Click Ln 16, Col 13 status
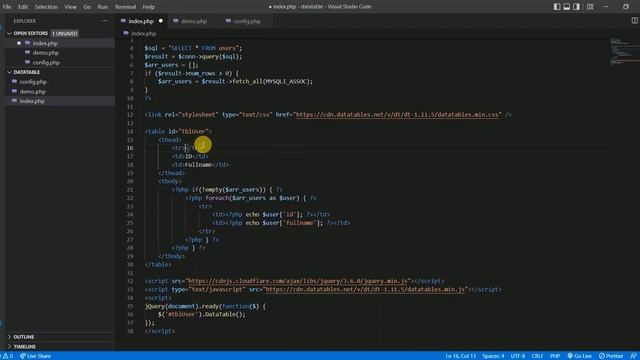Screen dimensions: 640x360 click(460, 356)
